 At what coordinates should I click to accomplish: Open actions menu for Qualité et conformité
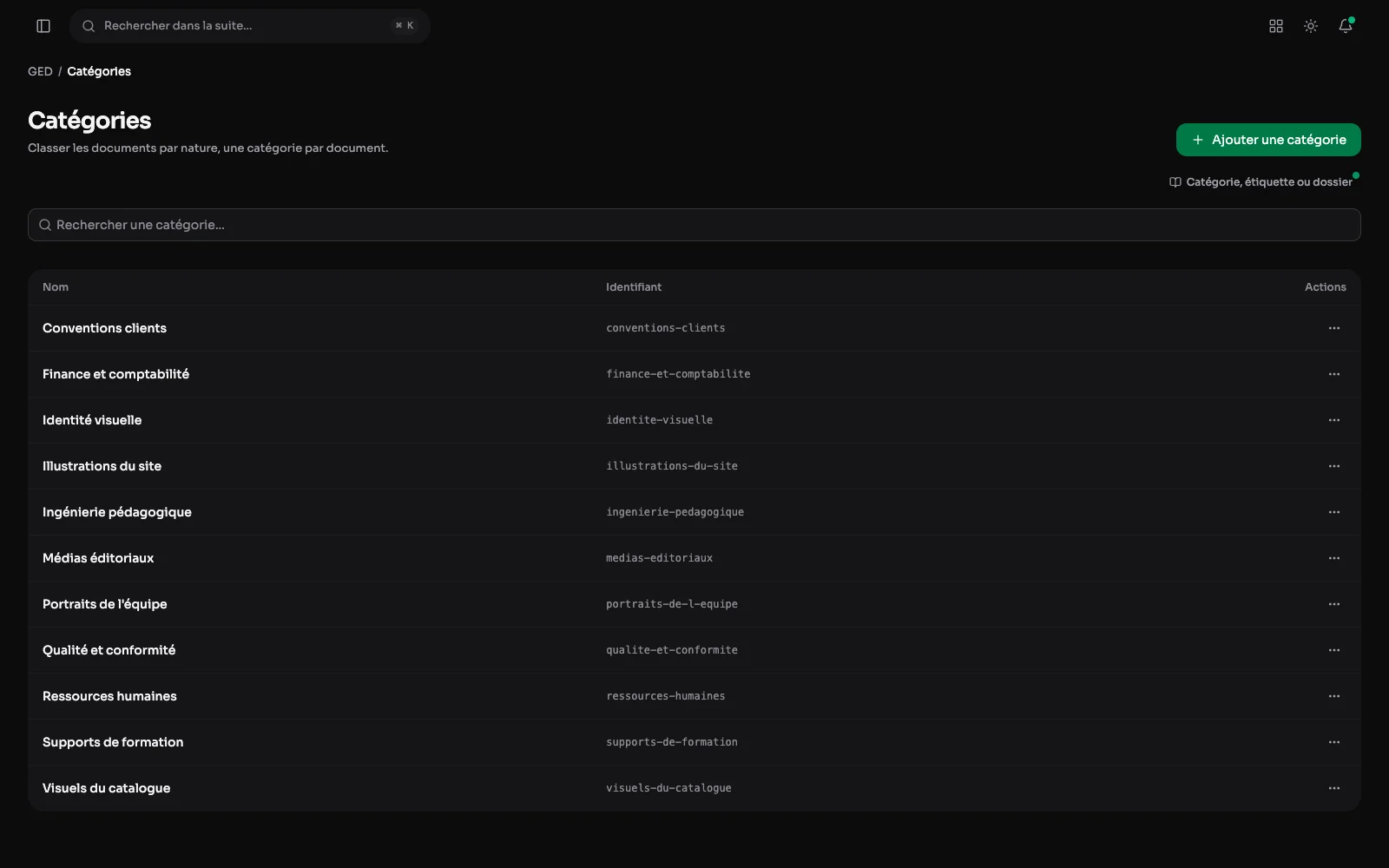(x=1334, y=650)
